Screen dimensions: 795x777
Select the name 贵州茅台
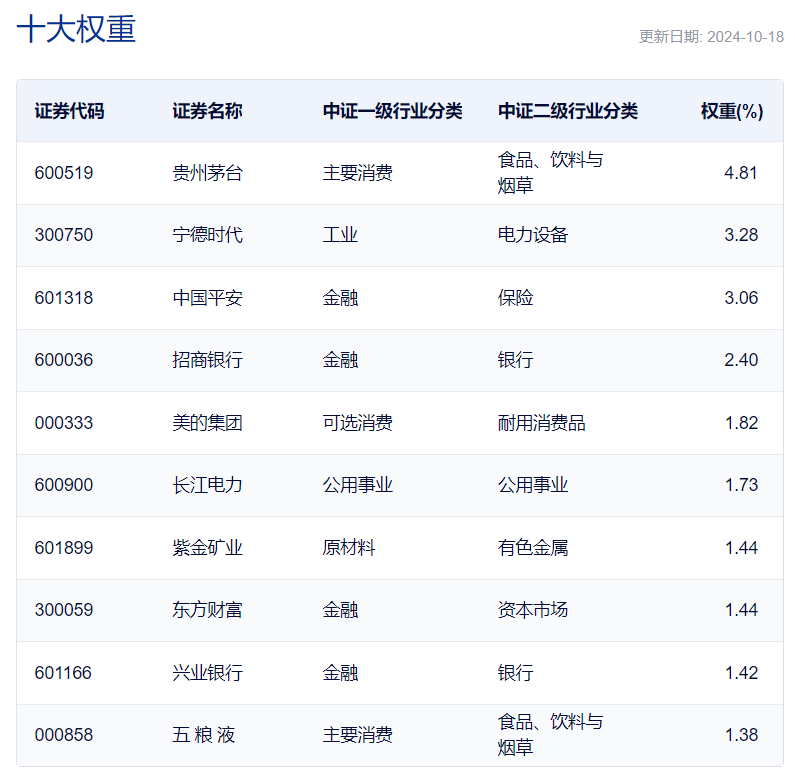(207, 173)
